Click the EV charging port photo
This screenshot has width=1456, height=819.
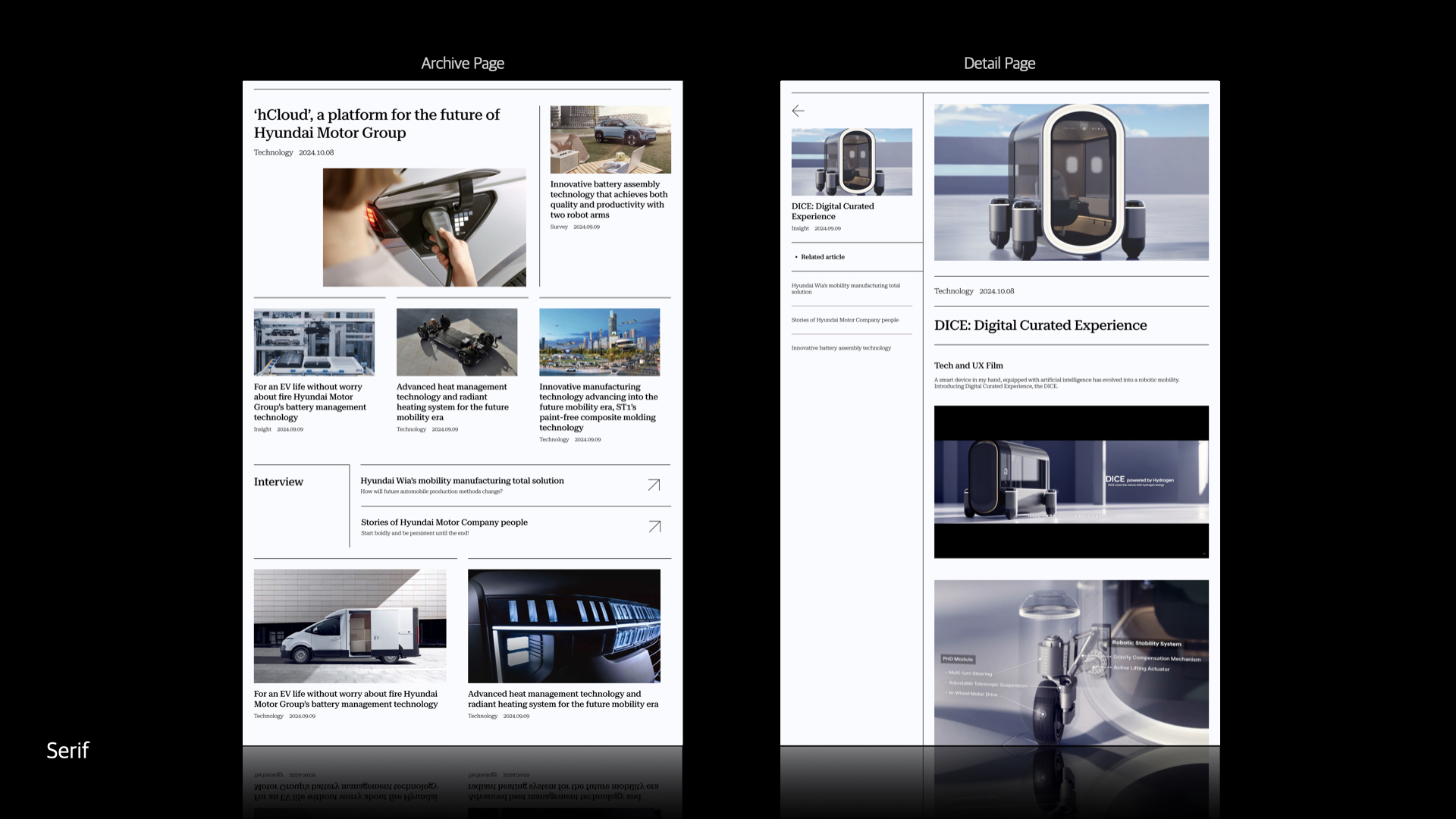[x=424, y=227]
